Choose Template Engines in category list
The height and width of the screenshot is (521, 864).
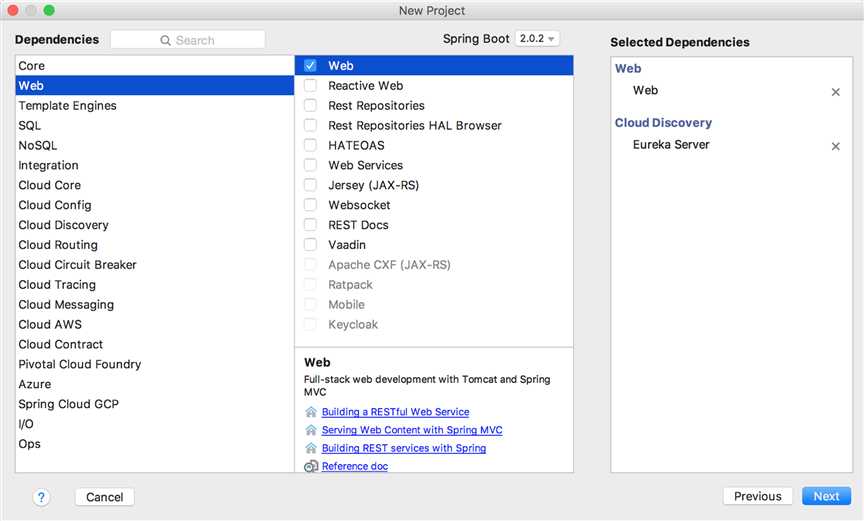click(67, 106)
